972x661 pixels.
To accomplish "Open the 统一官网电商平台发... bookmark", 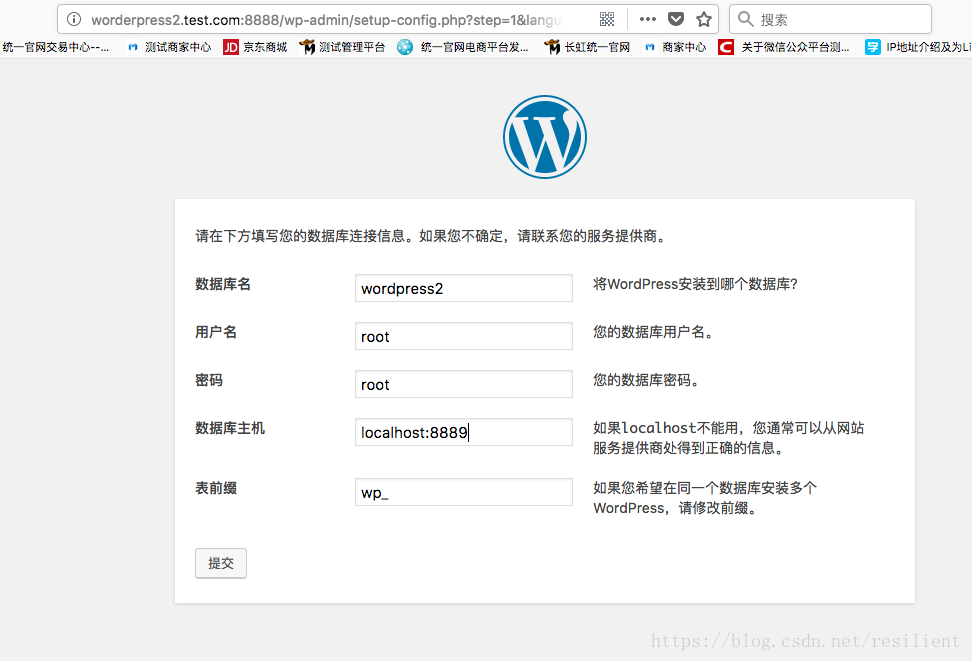I will coord(463,47).
